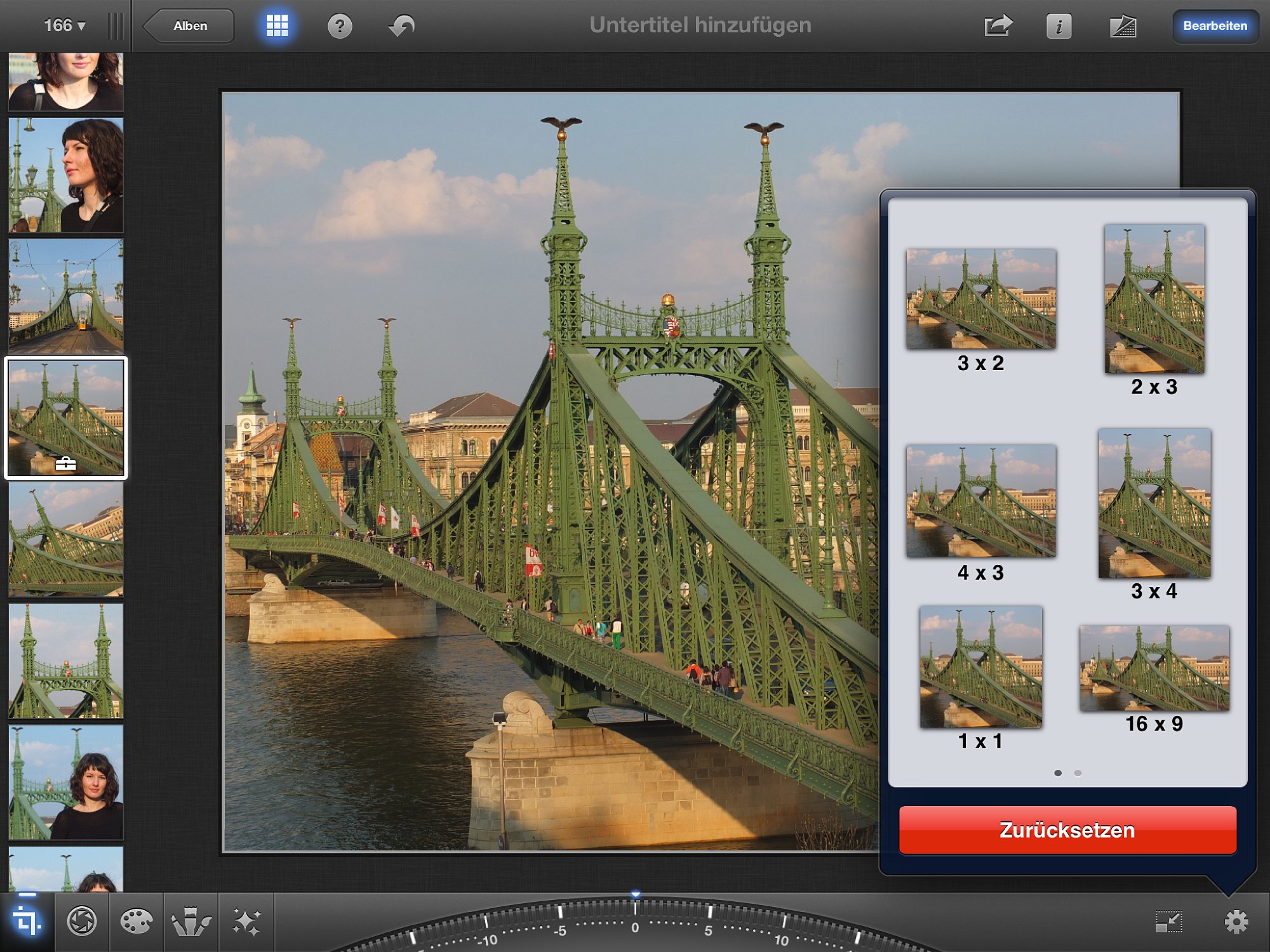The height and width of the screenshot is (952, 1270).
Task: Select the Brushes tool
Action: pyautogui.click(x=191, y=922)
